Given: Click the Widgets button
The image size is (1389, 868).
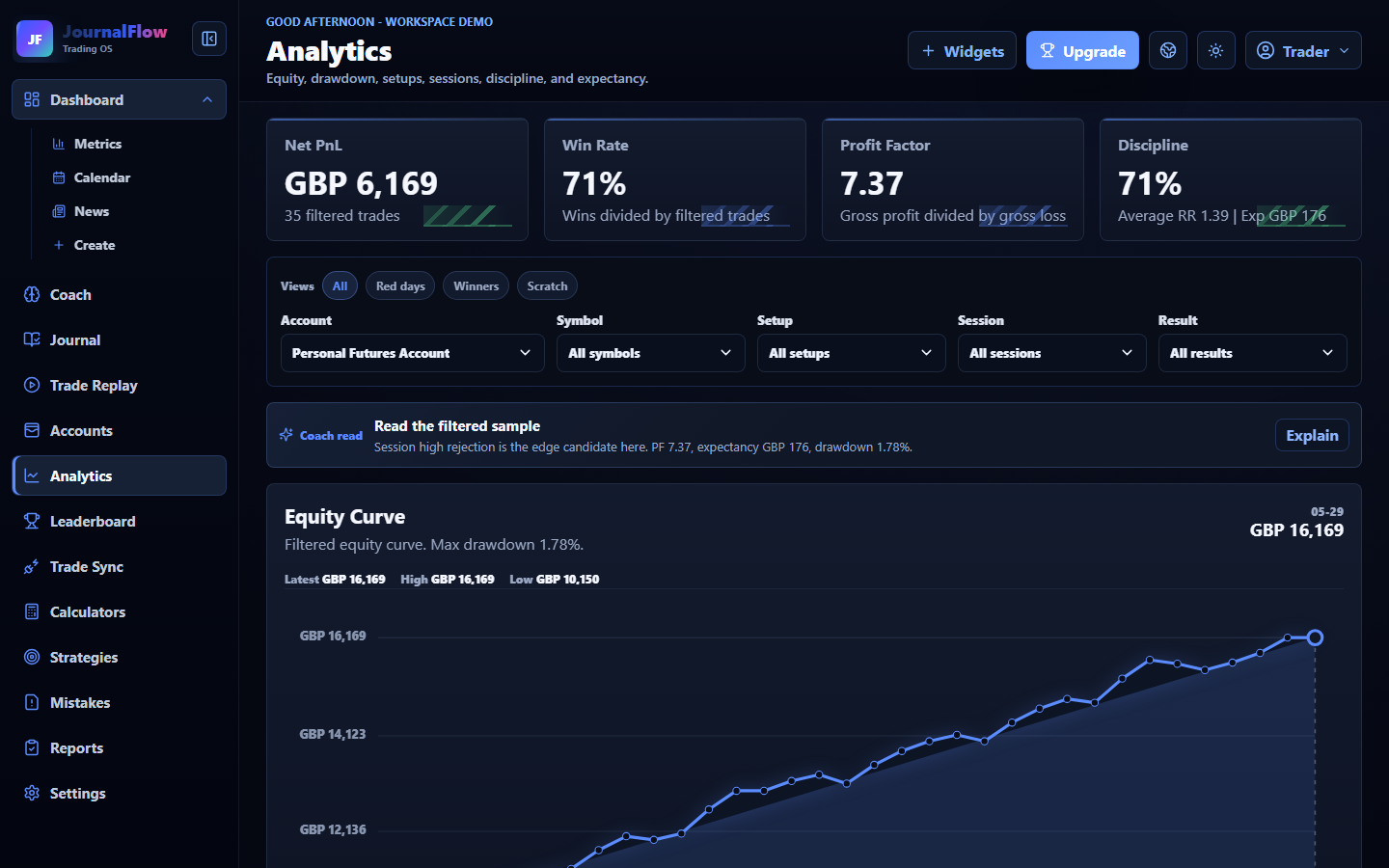Looking at the screenshot, I should pyautogui.click(x=962, y=50).
